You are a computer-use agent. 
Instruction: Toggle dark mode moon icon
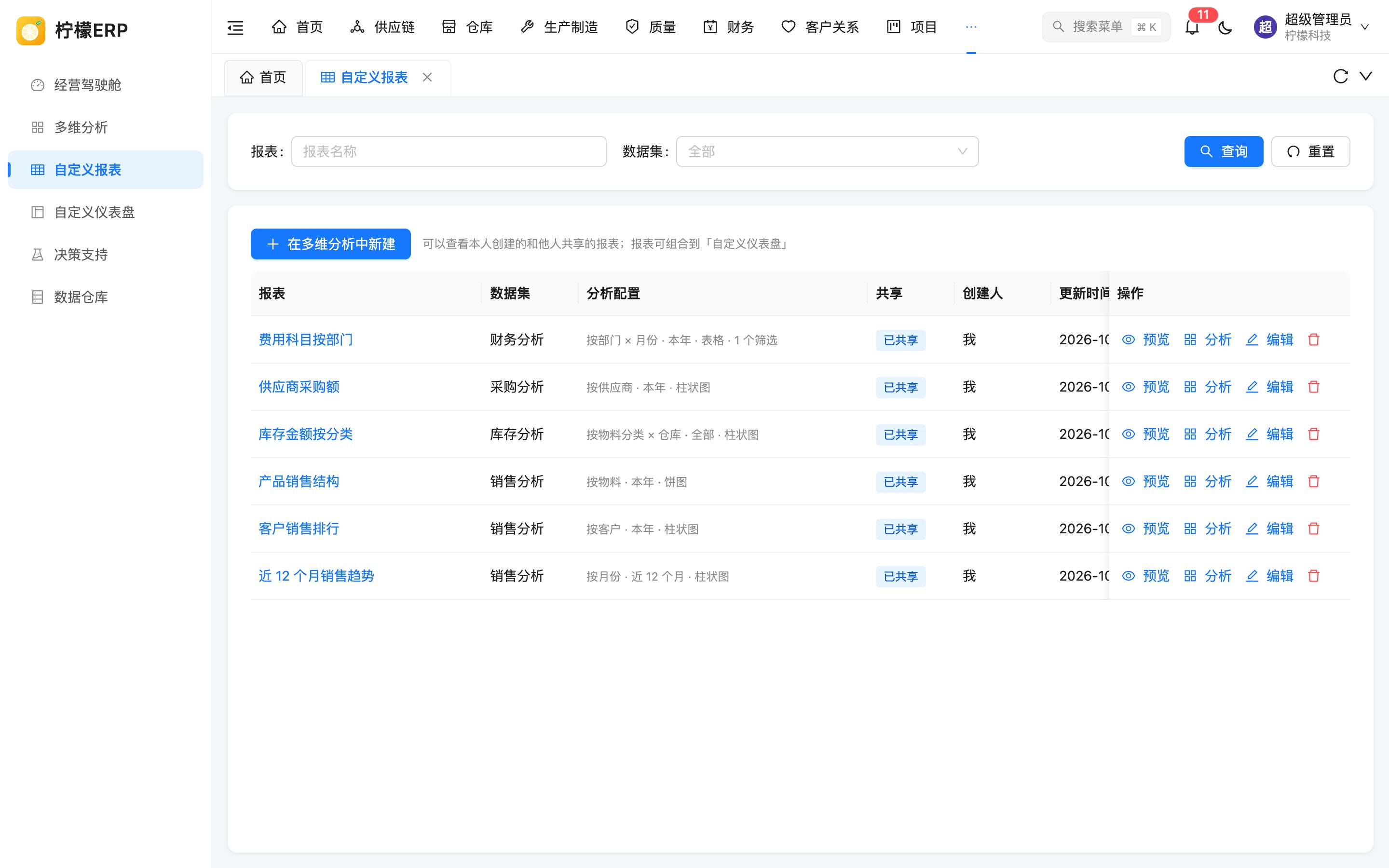tap(1225, 27)
